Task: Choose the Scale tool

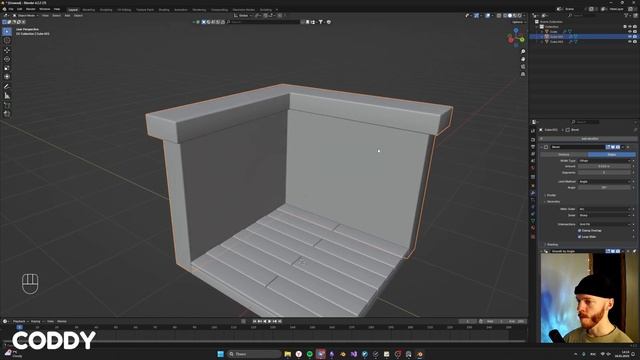Action: (7, 68)
